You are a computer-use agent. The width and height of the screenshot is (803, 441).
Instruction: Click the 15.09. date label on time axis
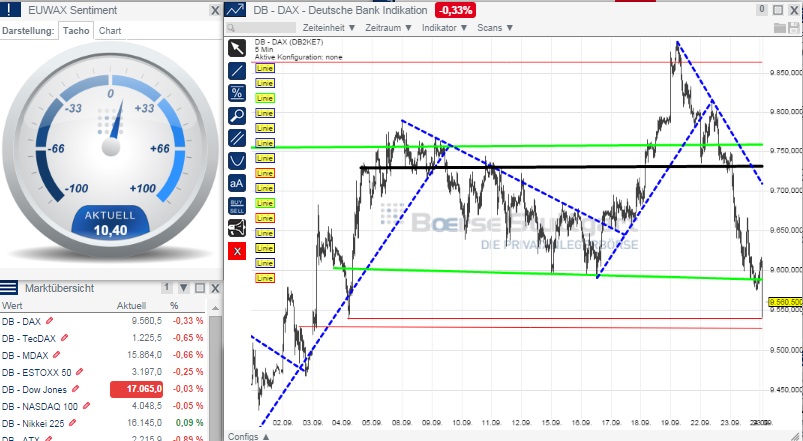tap(551, 423)
